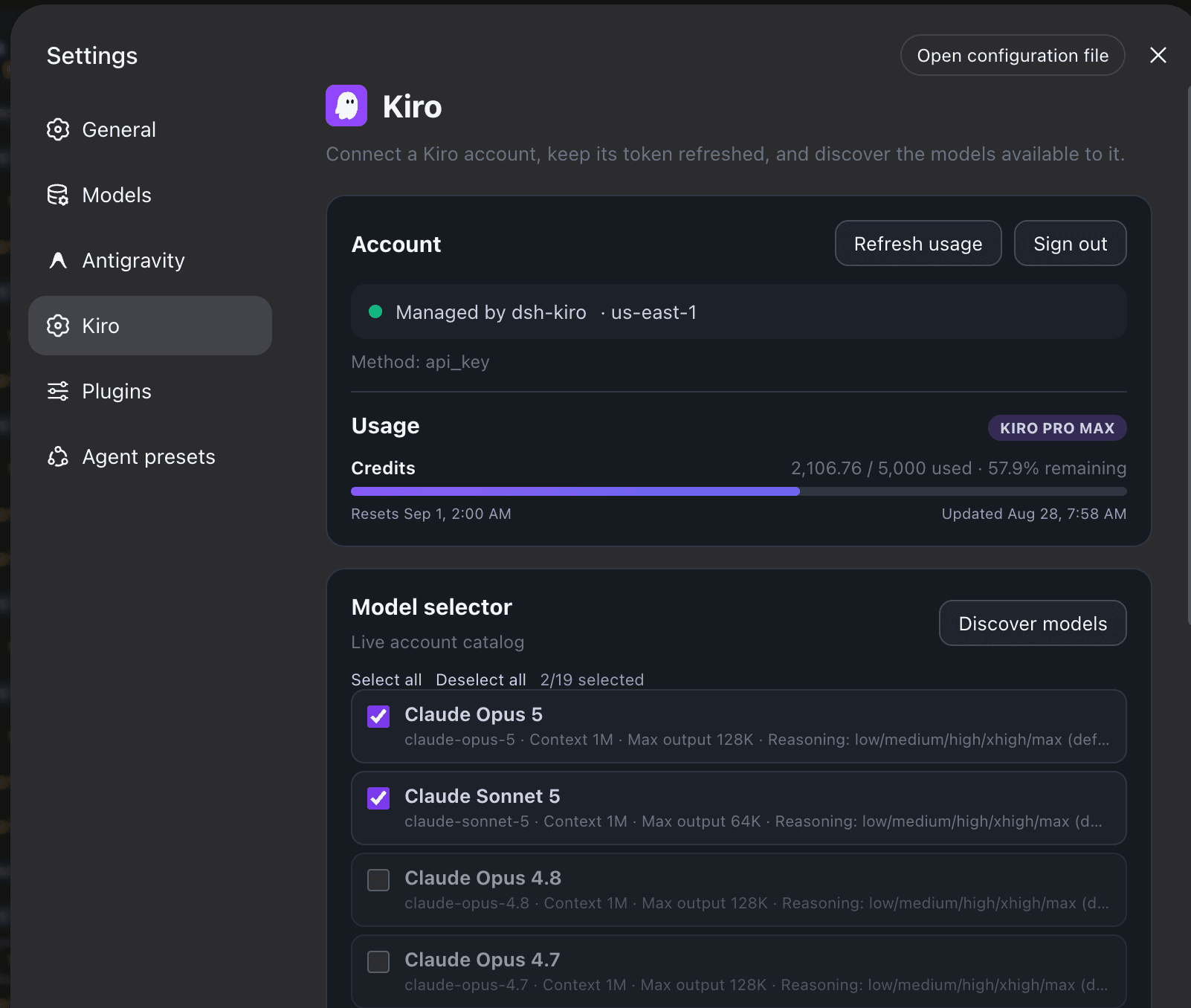Uncheck the Claude Opus 5 checkbox
Image resolution: width=1191 pixels, height=1008 pixels.
pos(378,717)
